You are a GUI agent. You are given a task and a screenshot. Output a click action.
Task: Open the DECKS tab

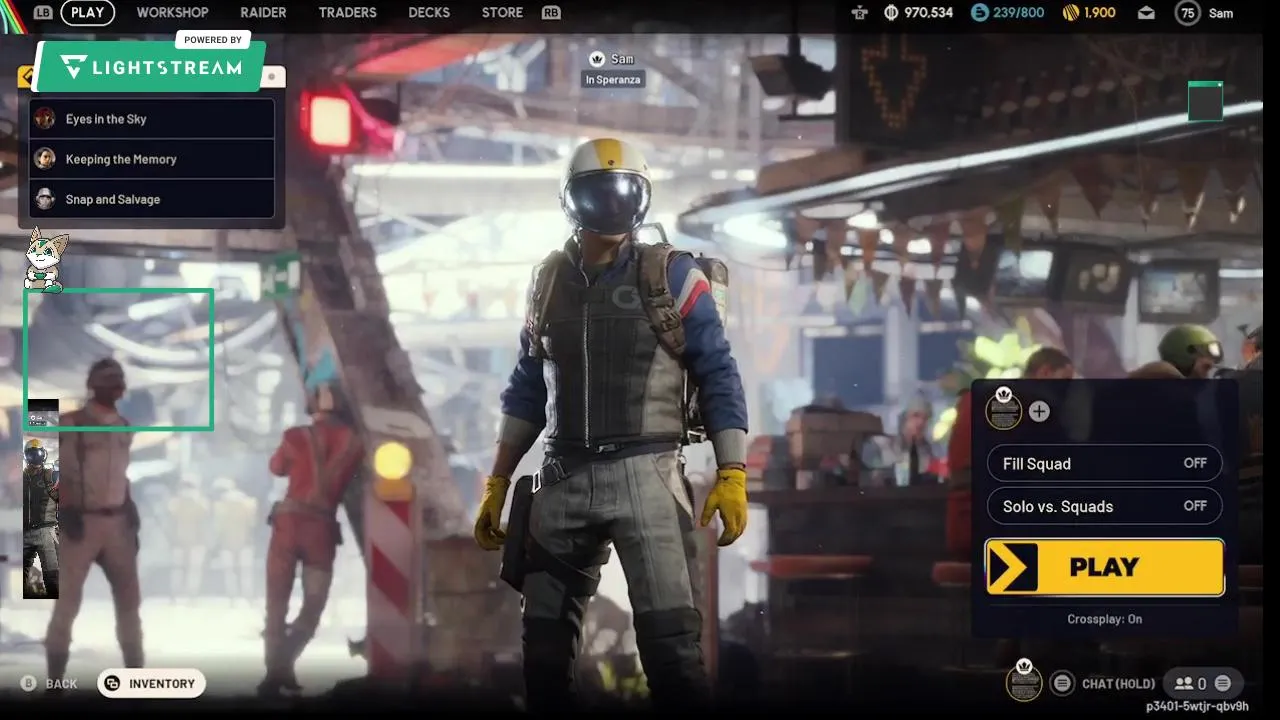[x=429, y=13]
